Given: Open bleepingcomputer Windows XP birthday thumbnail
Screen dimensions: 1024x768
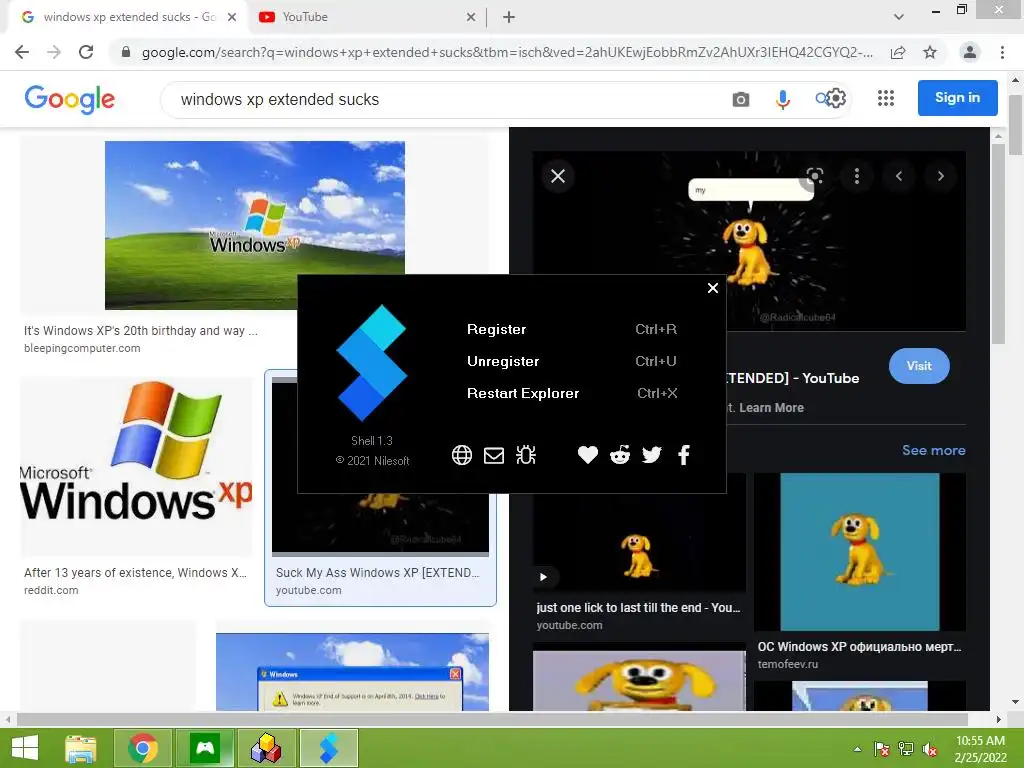Looking at the screenshot, I should (x=255, y=225).
